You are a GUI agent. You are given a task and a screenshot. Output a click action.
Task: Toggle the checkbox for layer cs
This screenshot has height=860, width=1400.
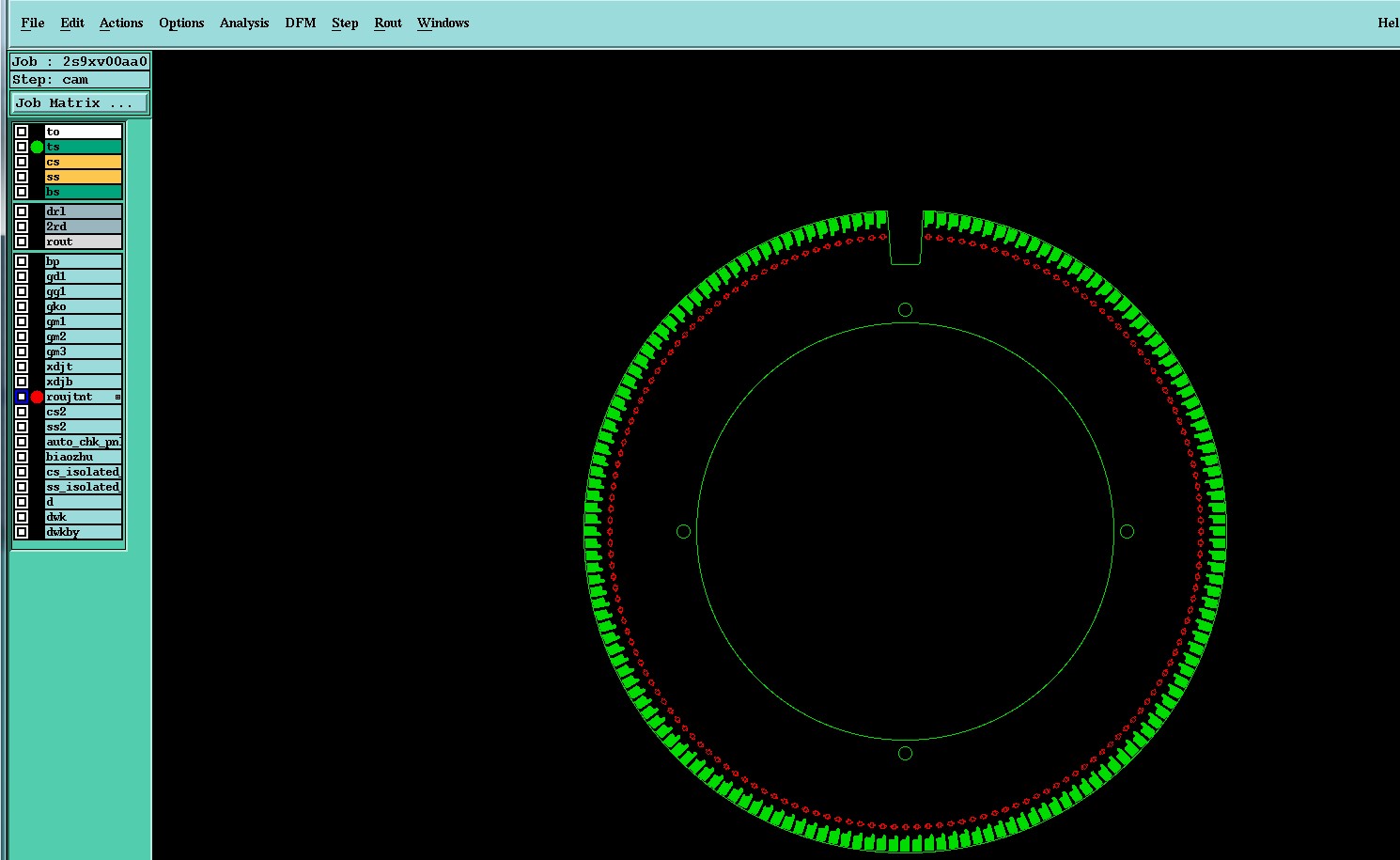pos(22,162)
